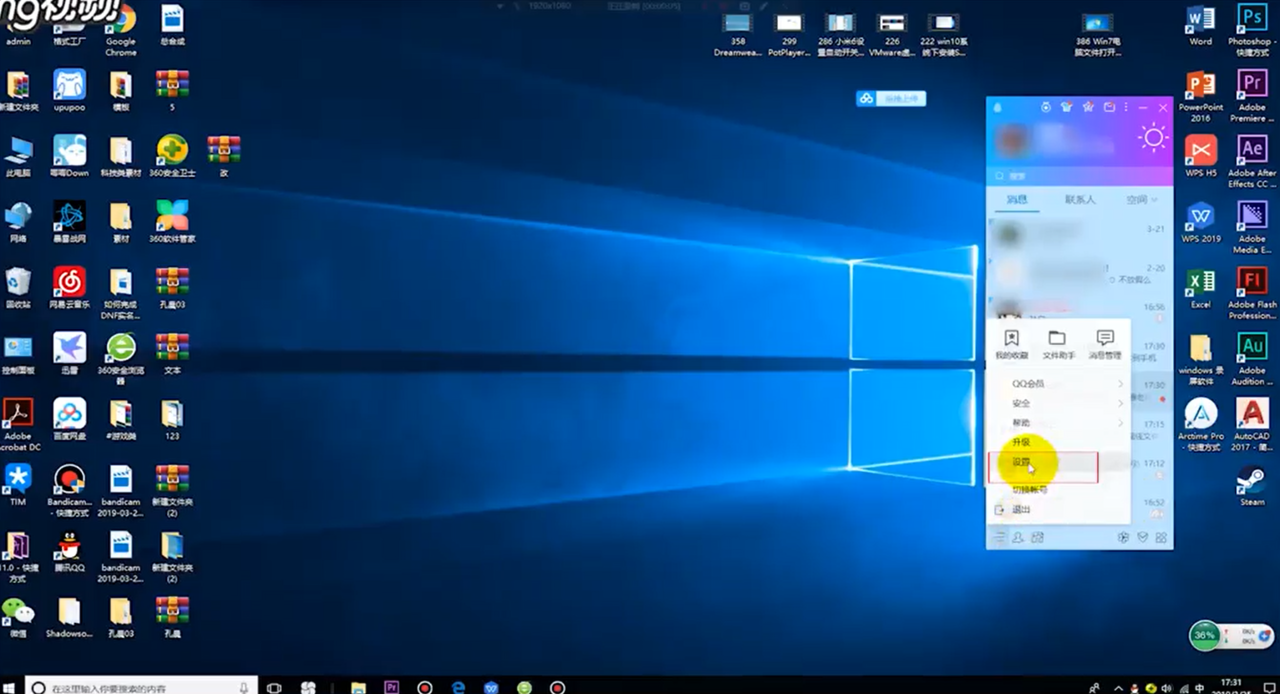This screenshot has width=1280, height=694.
Task: Open the QQ app manager grid icon
Action: point(1161,538)
